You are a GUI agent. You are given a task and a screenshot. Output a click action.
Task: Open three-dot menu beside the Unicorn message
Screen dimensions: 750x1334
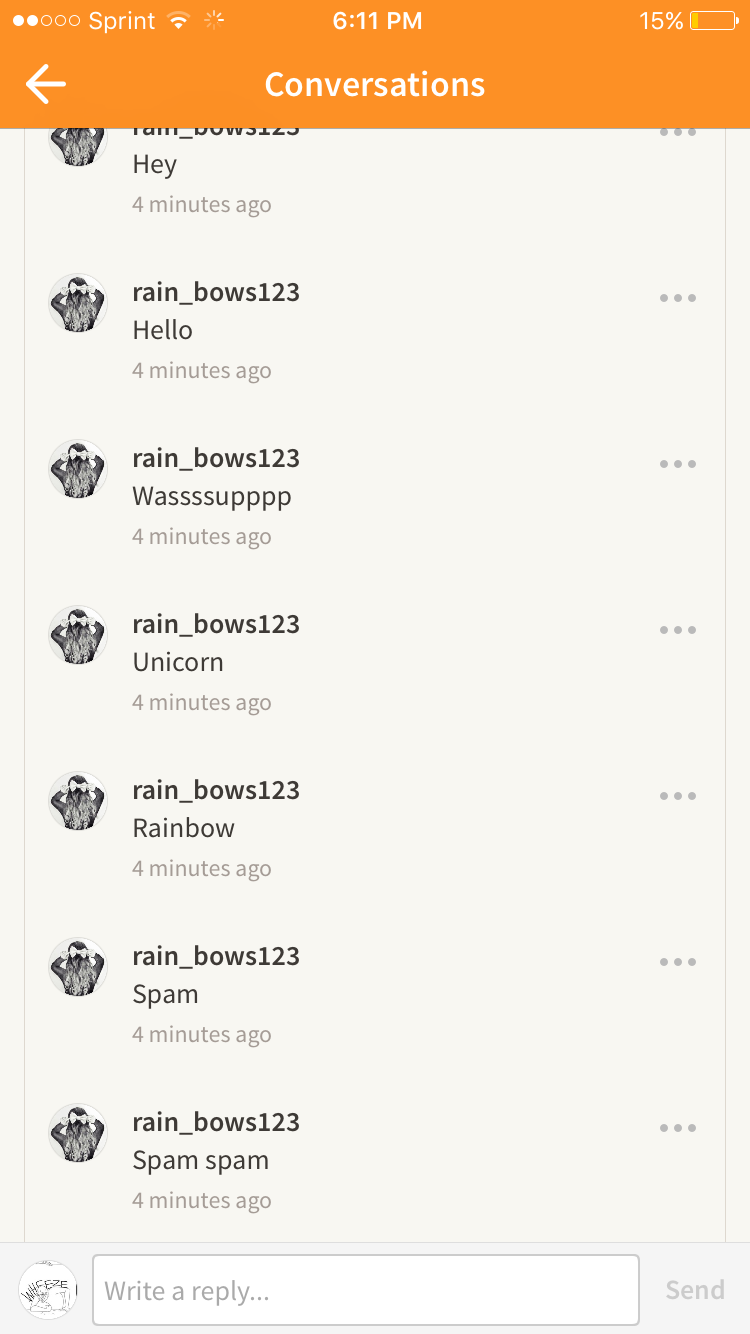click(677, 629)
